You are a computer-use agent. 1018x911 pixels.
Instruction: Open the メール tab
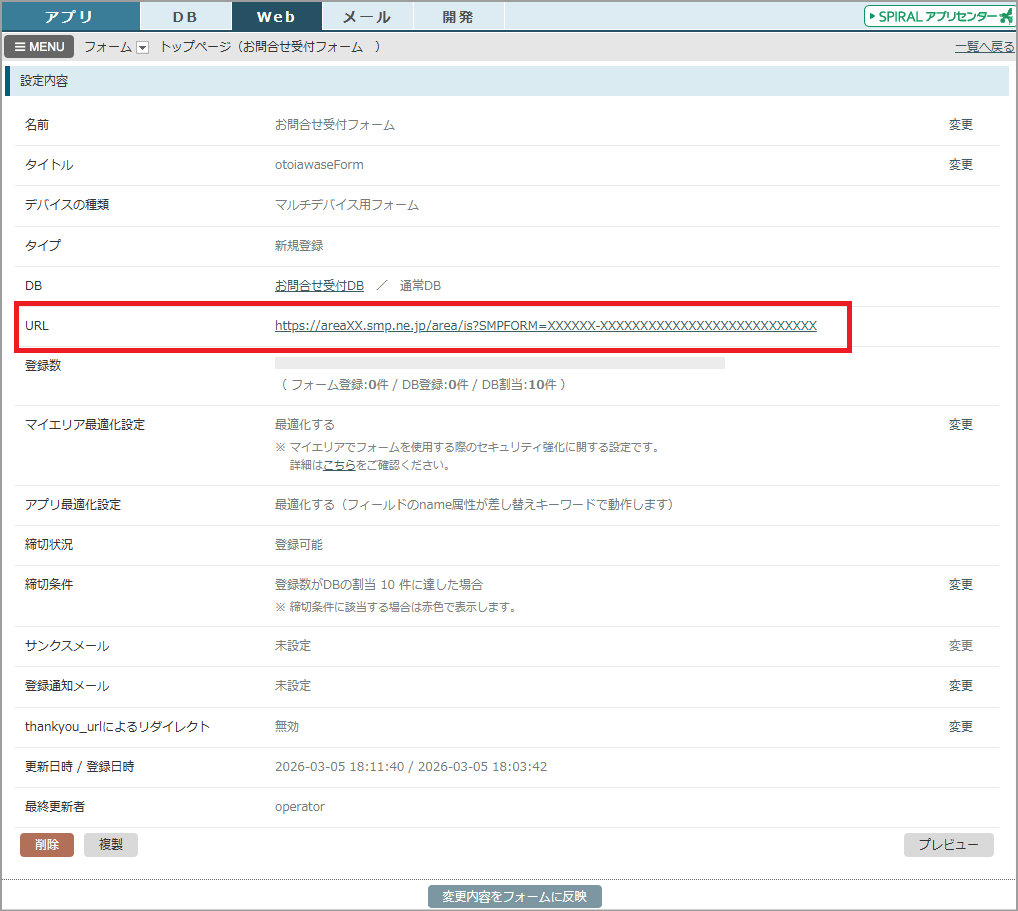click(x=367, y=16)
